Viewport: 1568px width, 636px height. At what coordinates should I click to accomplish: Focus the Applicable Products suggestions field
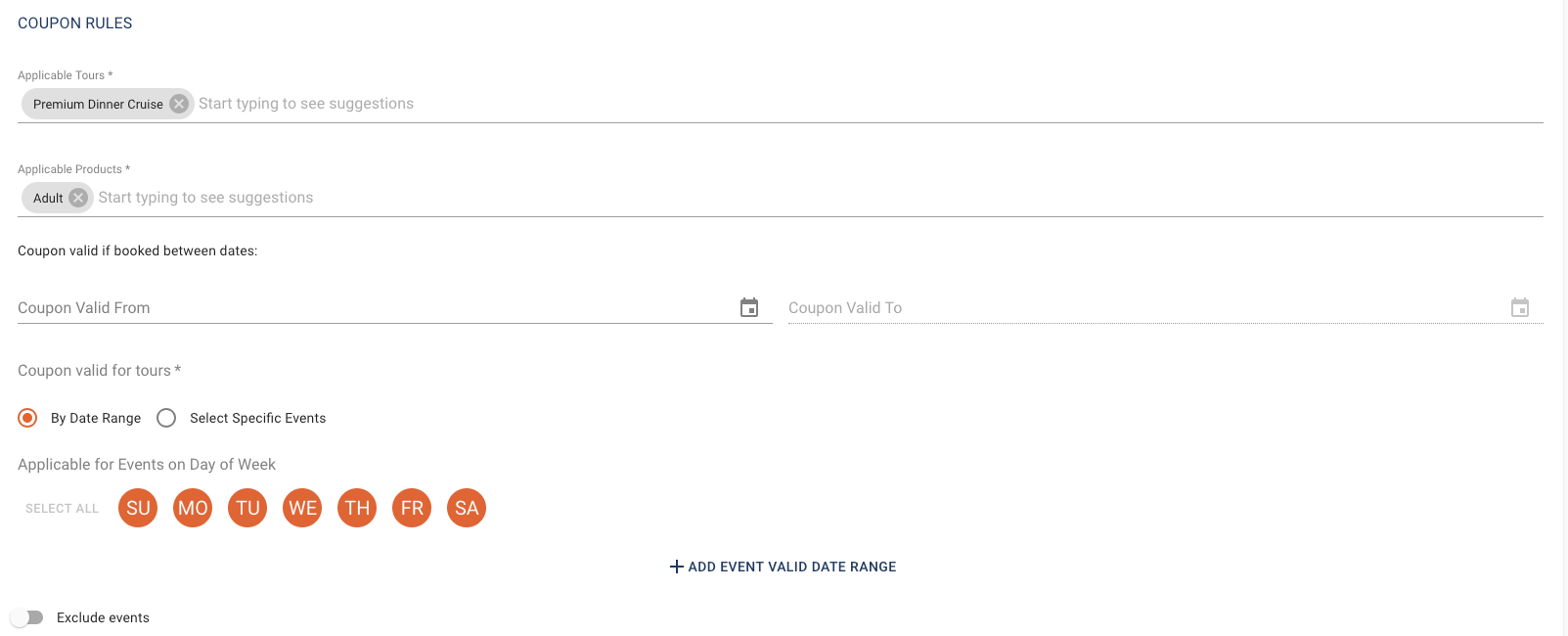point(820,198)
